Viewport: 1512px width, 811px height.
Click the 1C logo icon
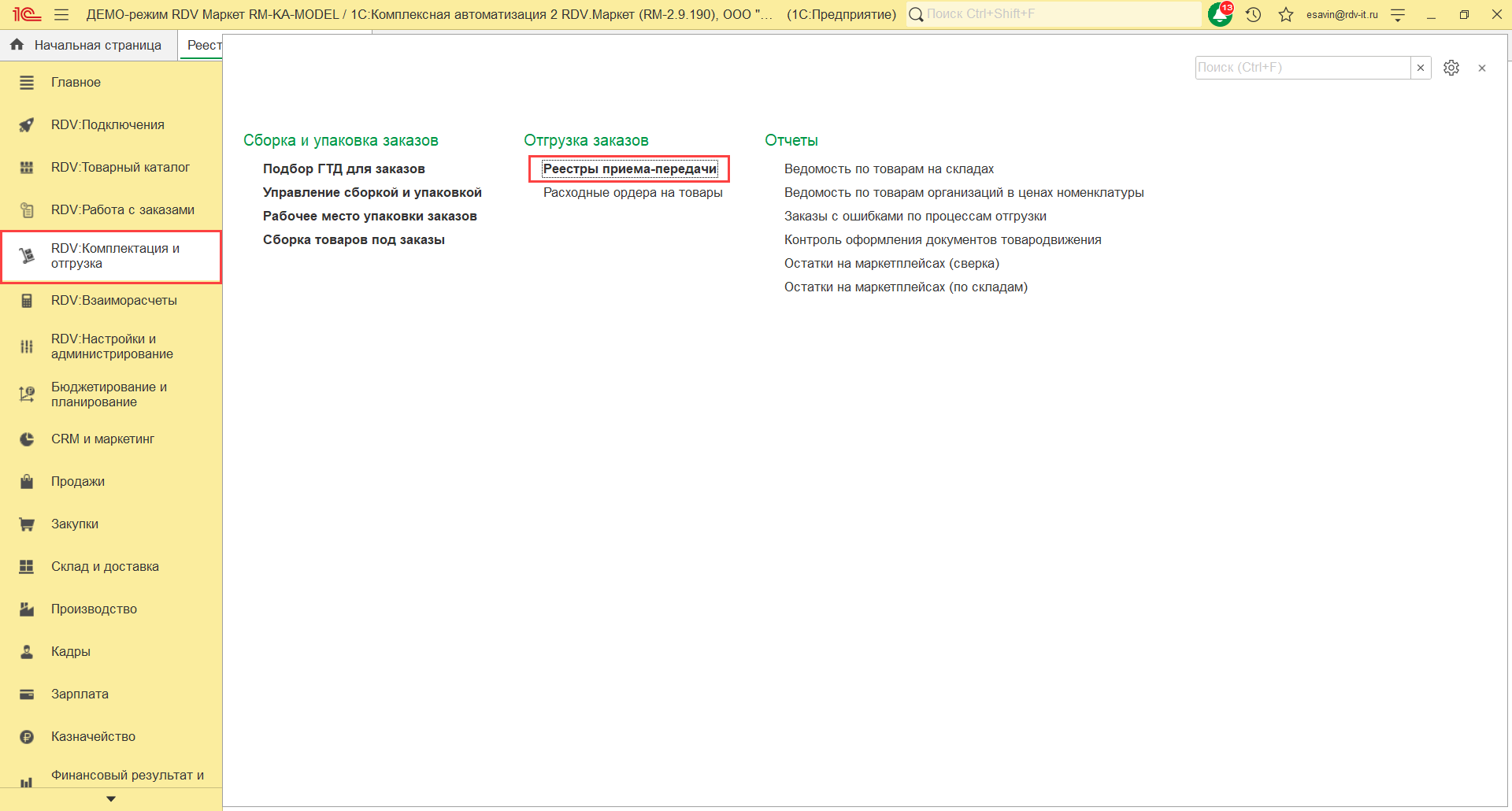pos(27,14)
